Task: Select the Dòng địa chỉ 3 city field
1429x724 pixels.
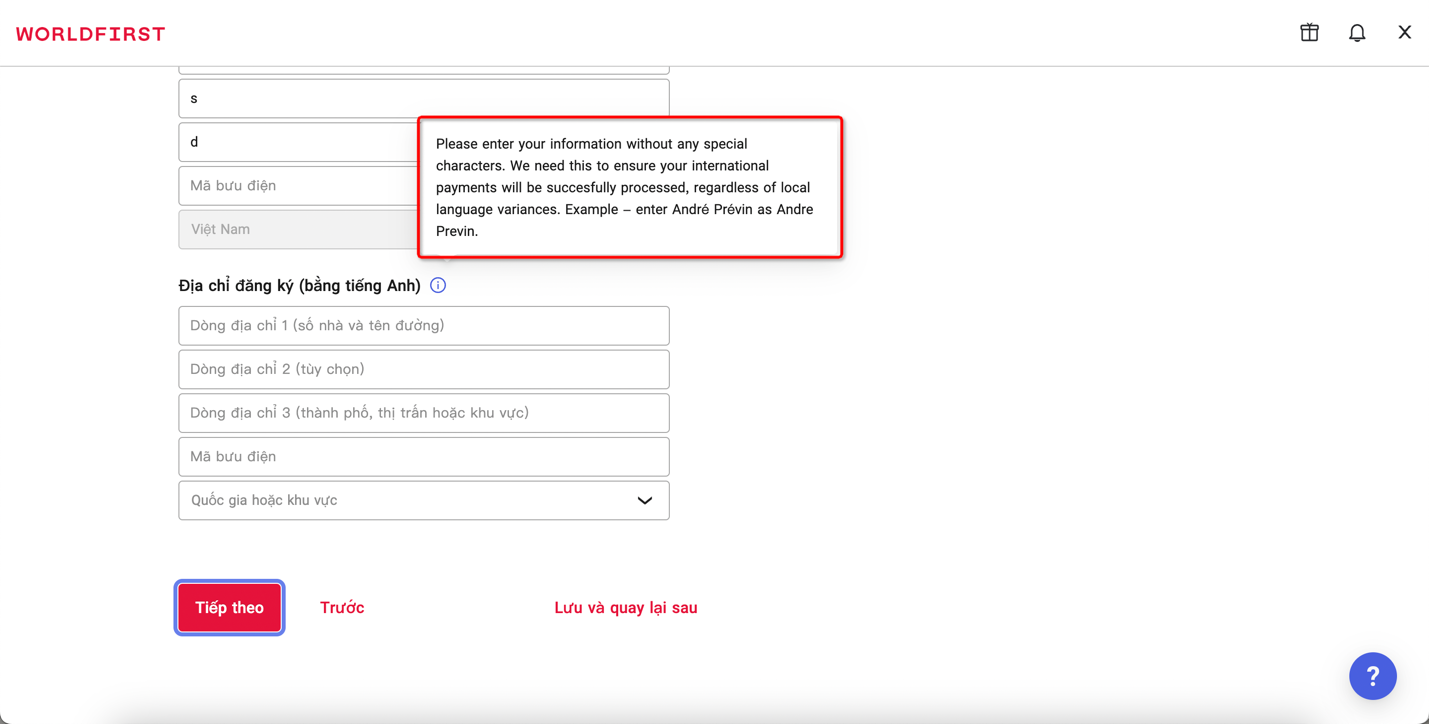Action: (423, 413)
